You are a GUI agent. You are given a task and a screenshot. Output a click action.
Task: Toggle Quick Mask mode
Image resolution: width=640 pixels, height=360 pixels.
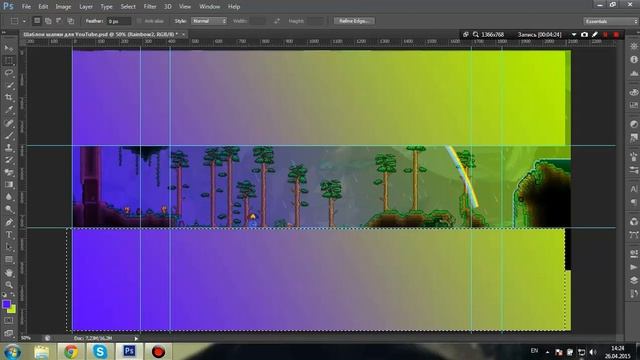click(9, 321)
